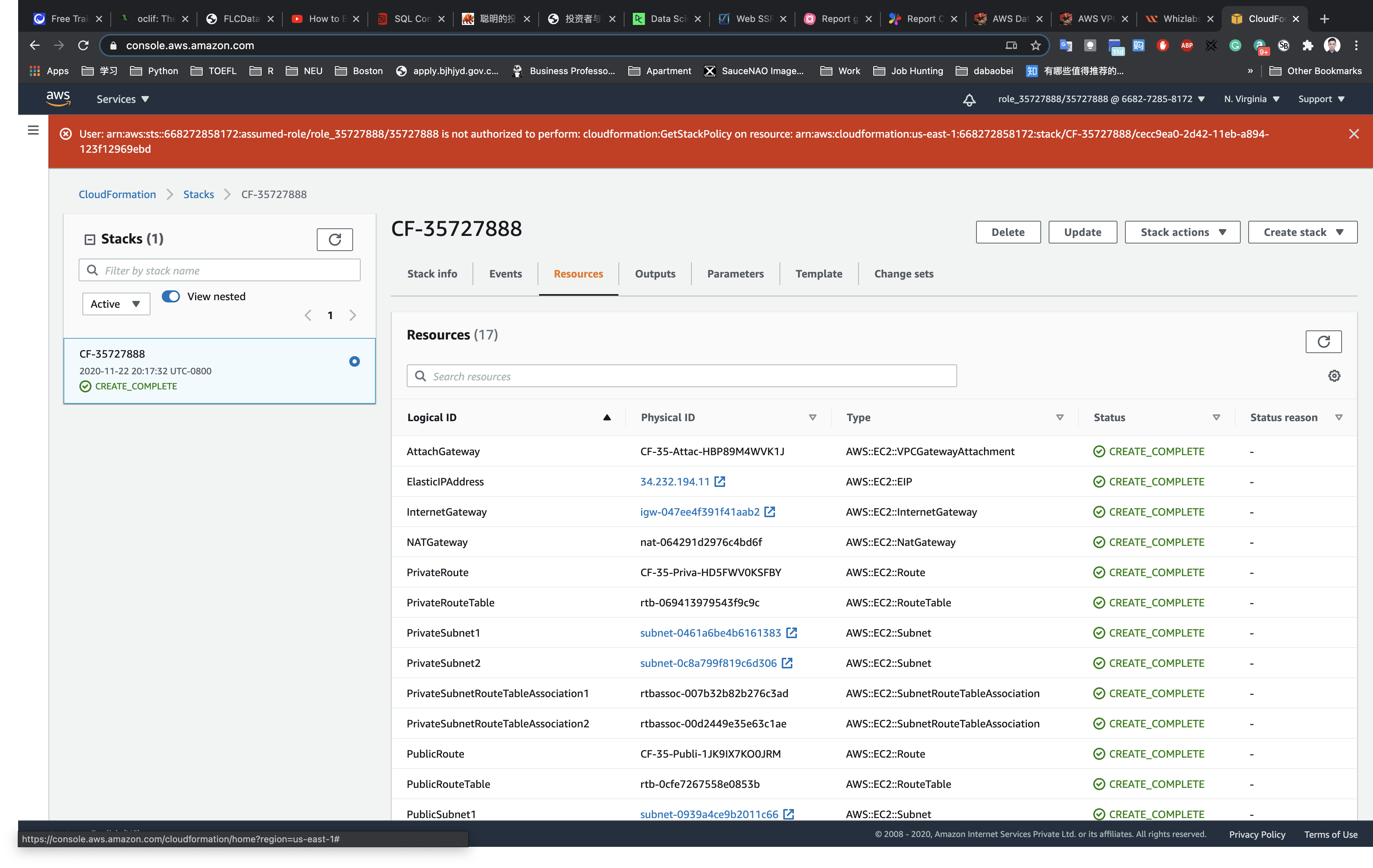This screenshot has width=1373, height=868.
Task: Toggle the View nested switch
Action: click(171, 296)
